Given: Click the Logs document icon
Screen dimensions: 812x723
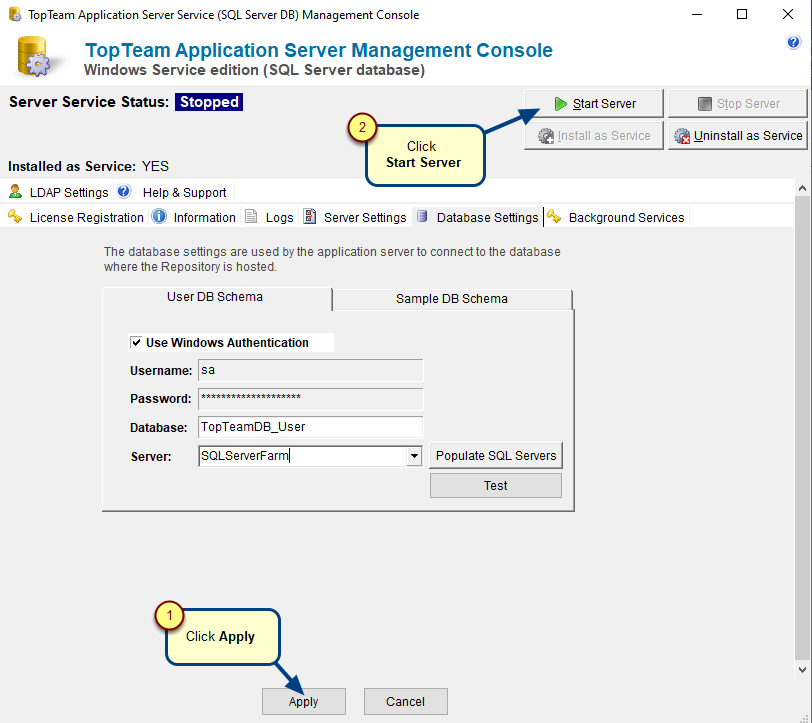Looking at the screenshot, I should (251, 216).
